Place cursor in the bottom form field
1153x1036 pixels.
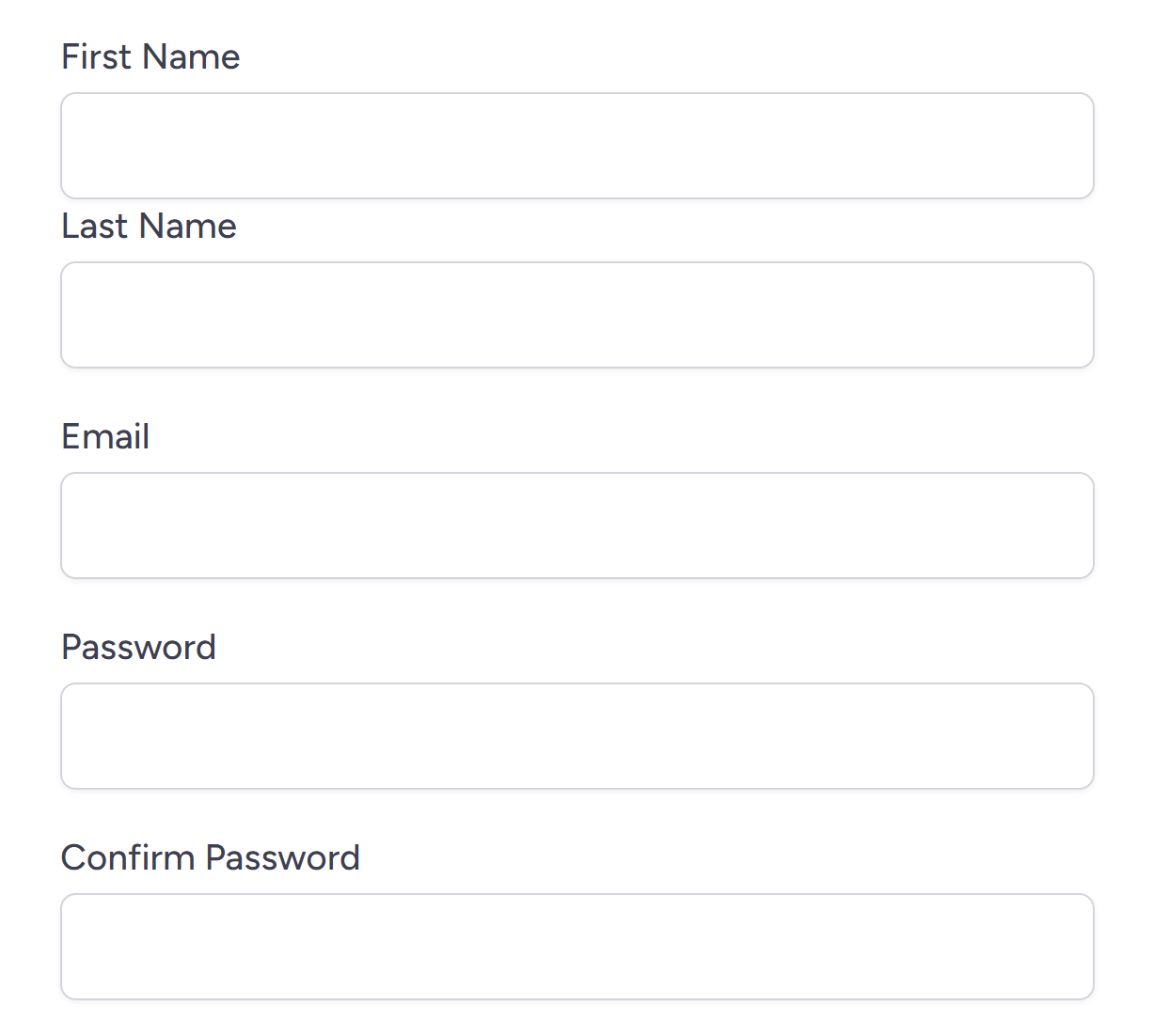coord(576,947)
